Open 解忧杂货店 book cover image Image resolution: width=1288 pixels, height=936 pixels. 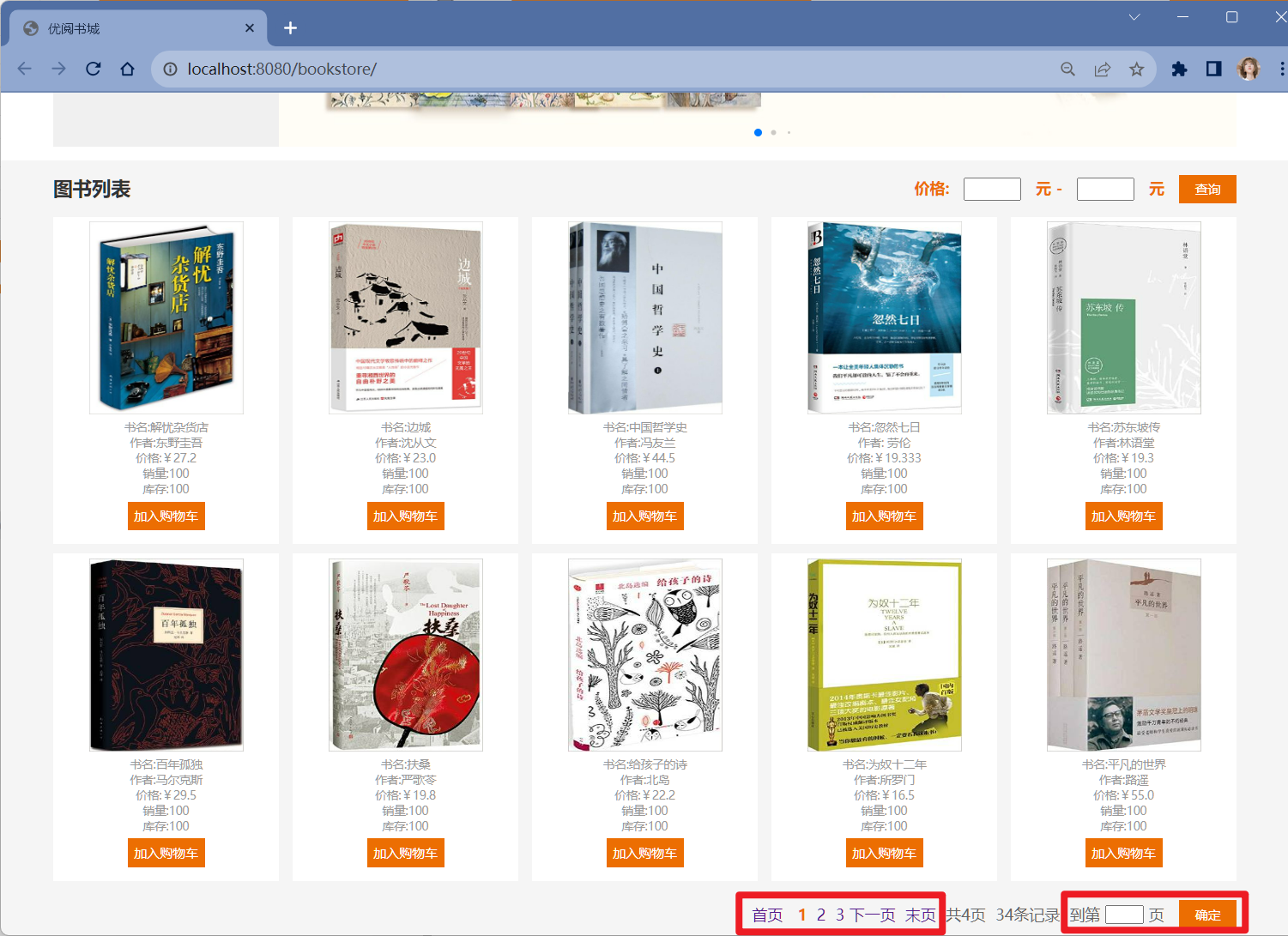[x=166, y=317]
